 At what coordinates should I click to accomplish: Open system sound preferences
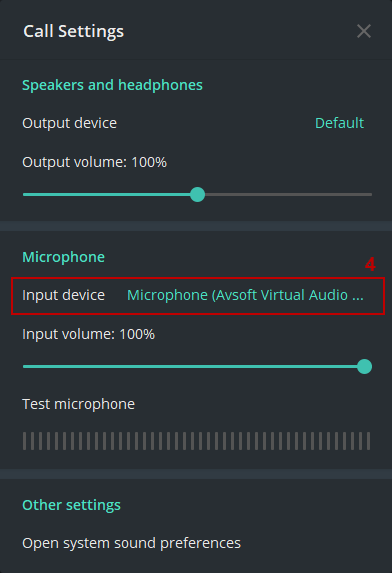tap(132, 543)
